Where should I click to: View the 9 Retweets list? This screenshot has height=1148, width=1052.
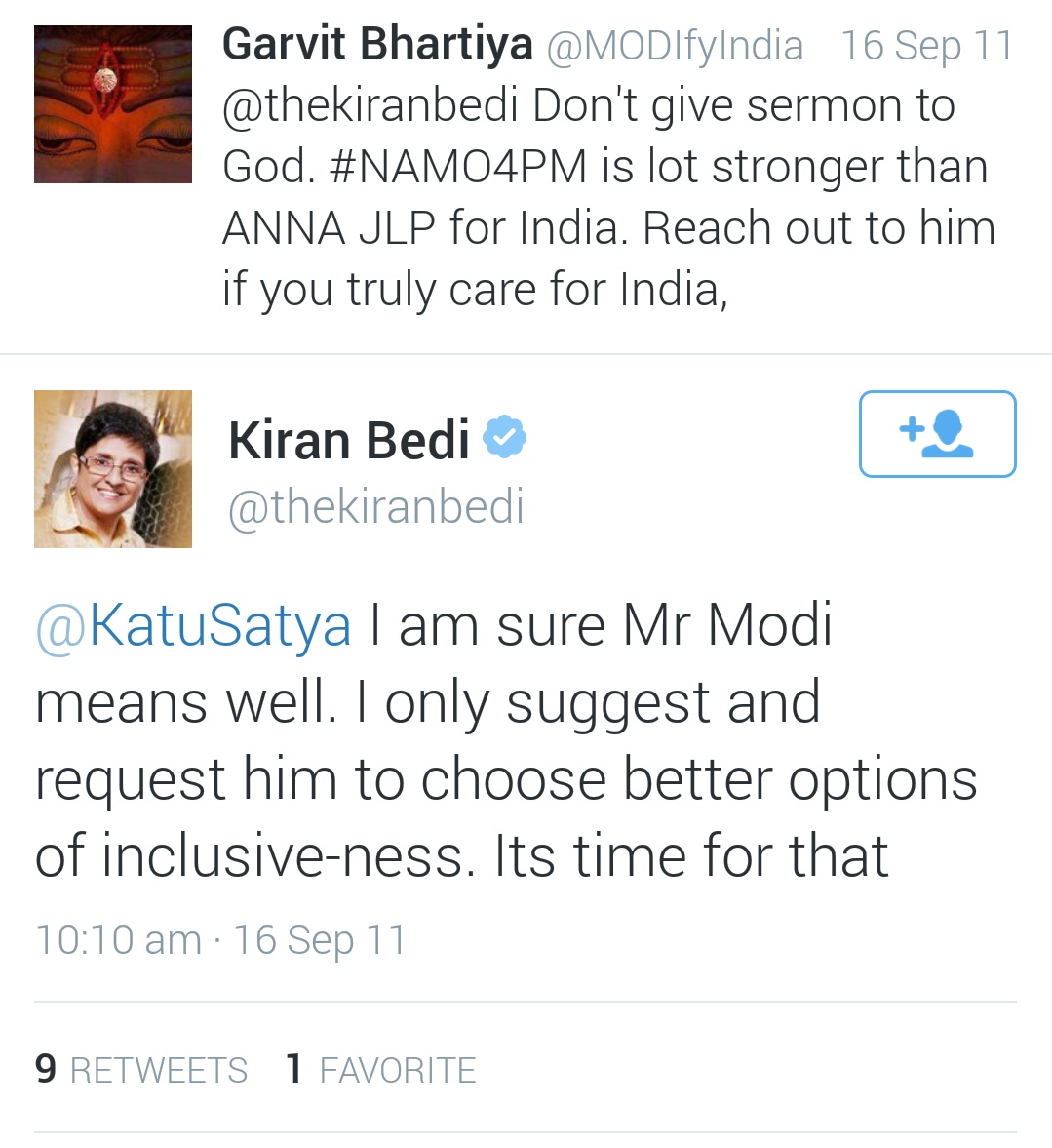point(141,1070)
